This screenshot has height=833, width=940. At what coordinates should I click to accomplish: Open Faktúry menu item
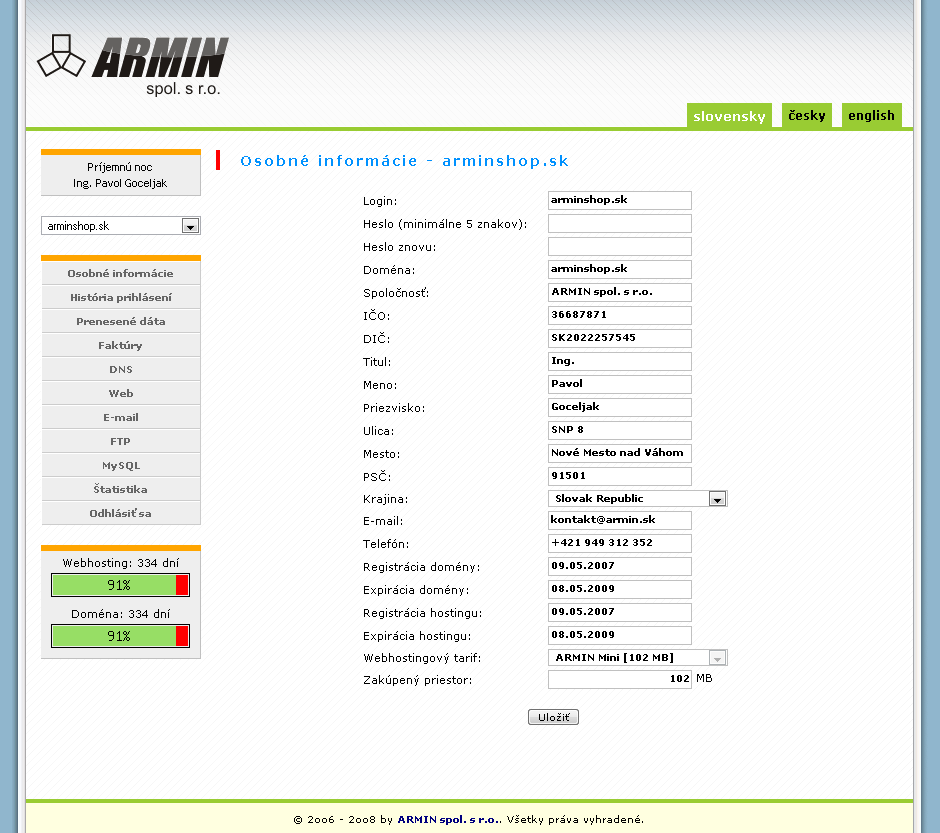click(120, 345)
